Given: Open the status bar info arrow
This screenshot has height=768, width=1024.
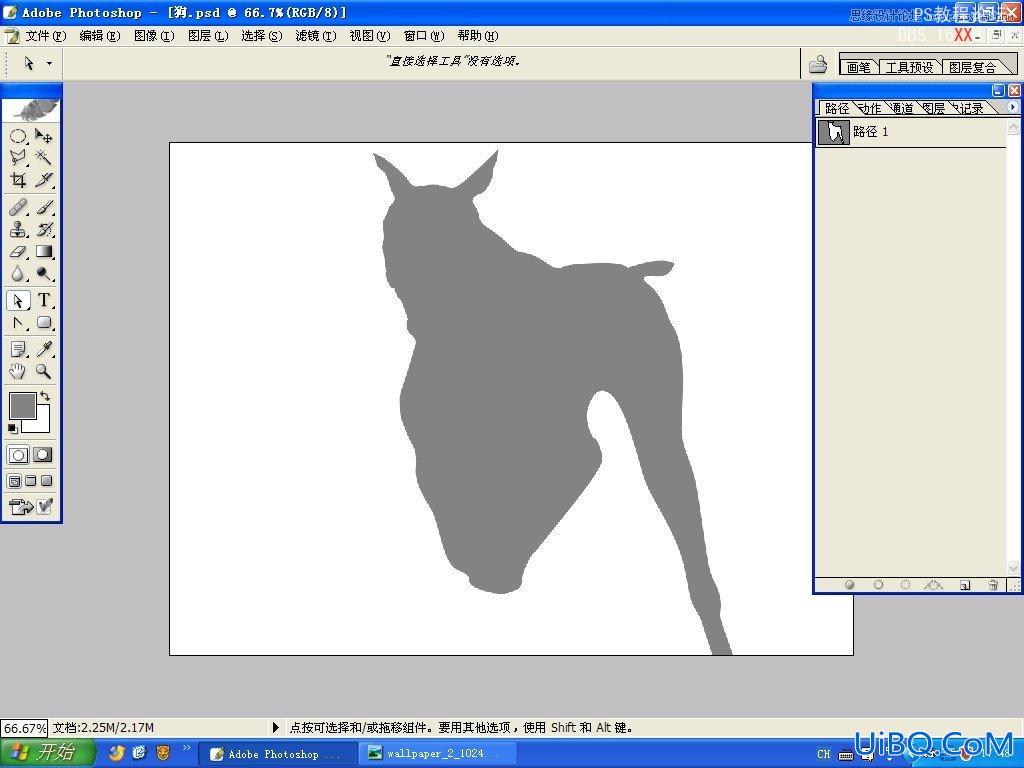Looking at the screenshot, I should pos(275,727).
